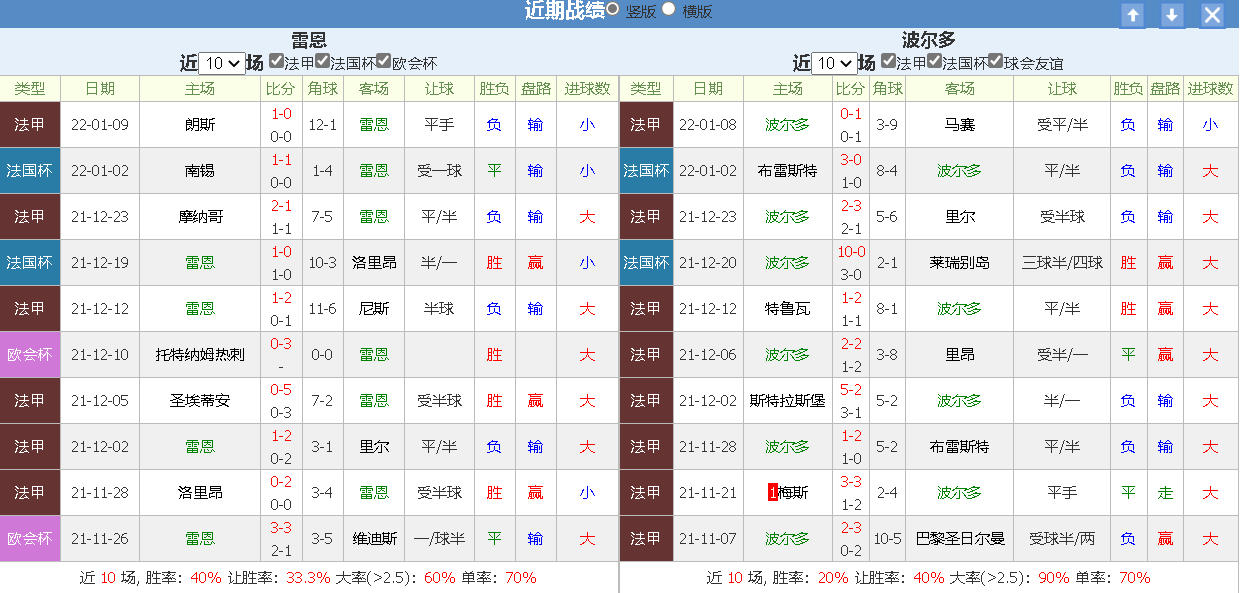Image resolution: width=1240 pixels, height=593 pixels.
Task: Click 托特纳姆热刺 home team cell
Action: tap(200, 355)
